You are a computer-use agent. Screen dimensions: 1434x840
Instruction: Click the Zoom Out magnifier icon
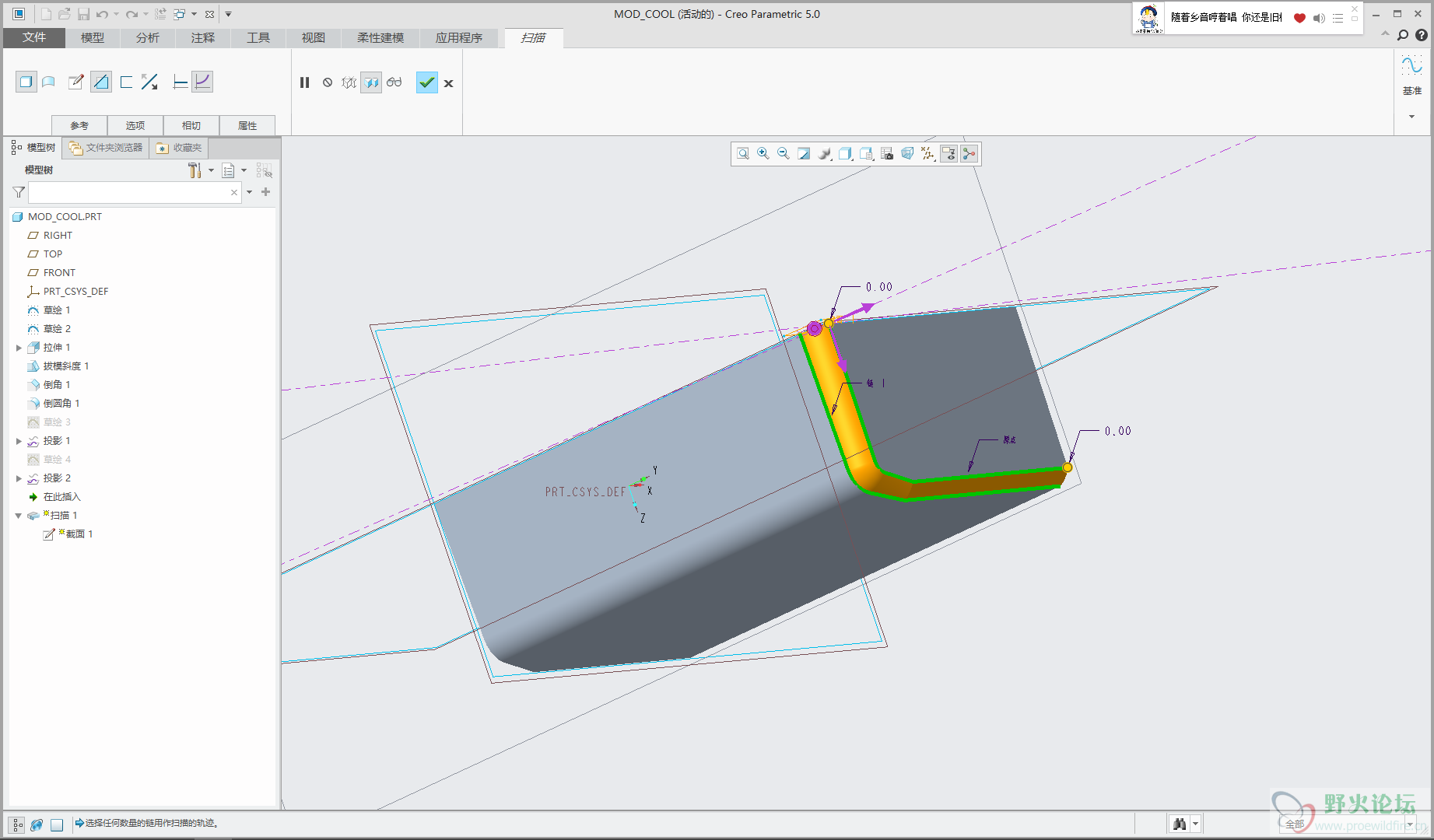(784, 154)
